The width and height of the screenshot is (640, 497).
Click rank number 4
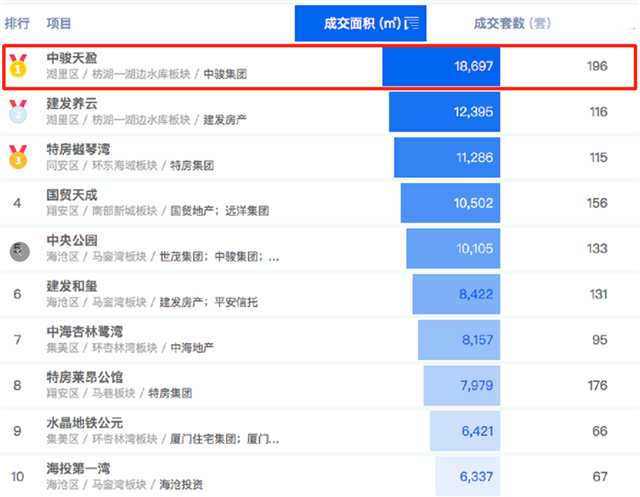point(17,203)
